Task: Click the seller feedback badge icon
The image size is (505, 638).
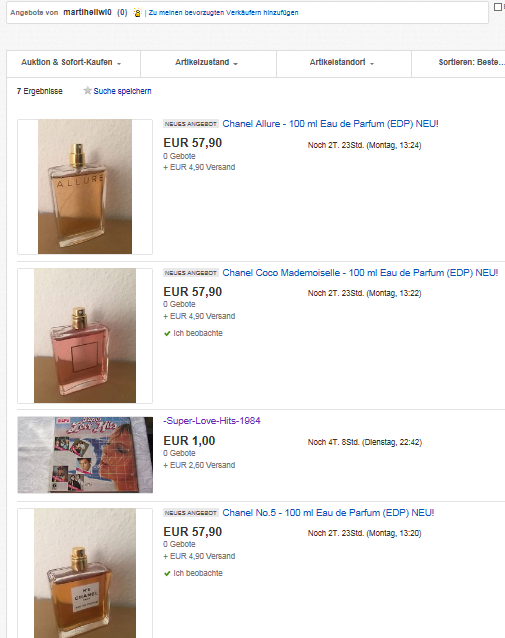Action: click(138, 13)
